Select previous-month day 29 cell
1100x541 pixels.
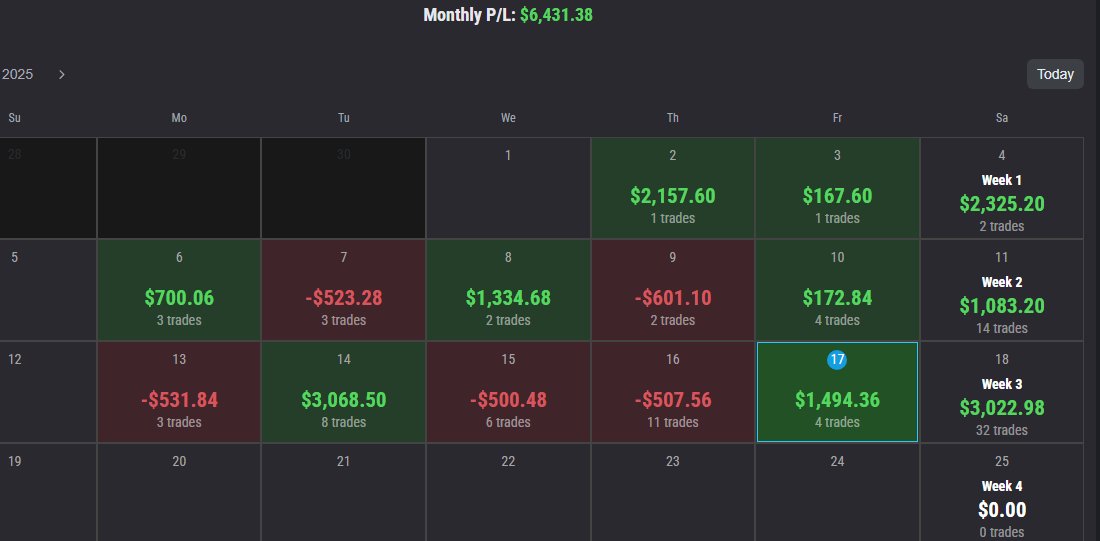(x=179, y=188)
